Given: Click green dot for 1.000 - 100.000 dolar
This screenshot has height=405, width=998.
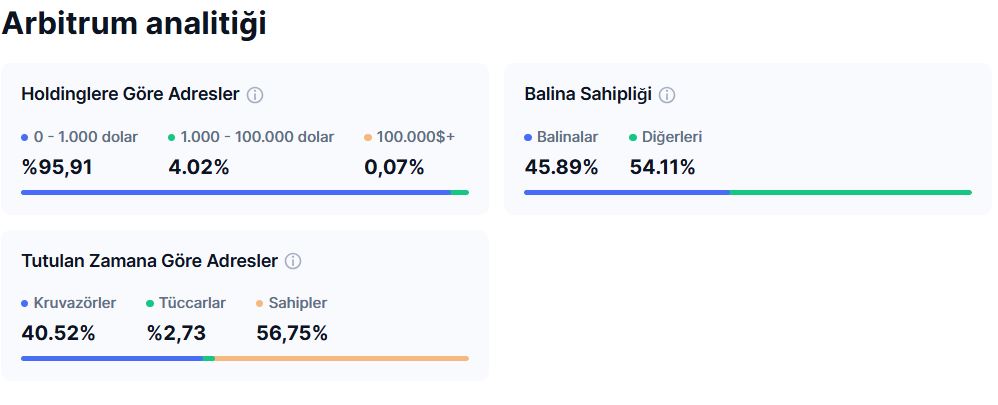Looking at the screenshot, I should tap(171, 138).
